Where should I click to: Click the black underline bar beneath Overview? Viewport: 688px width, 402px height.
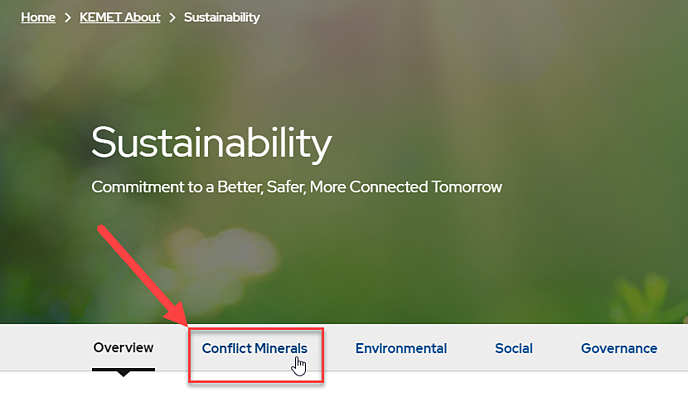coord(123,370)
